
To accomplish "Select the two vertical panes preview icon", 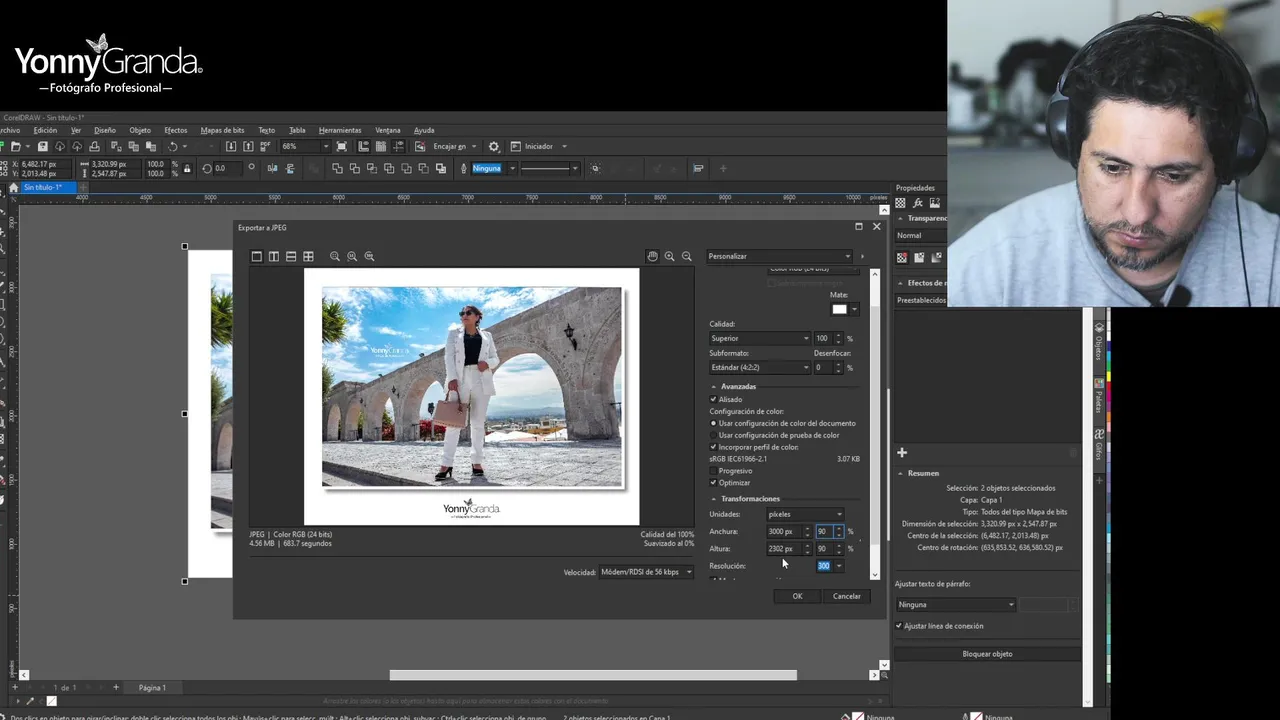I will 273,257.
